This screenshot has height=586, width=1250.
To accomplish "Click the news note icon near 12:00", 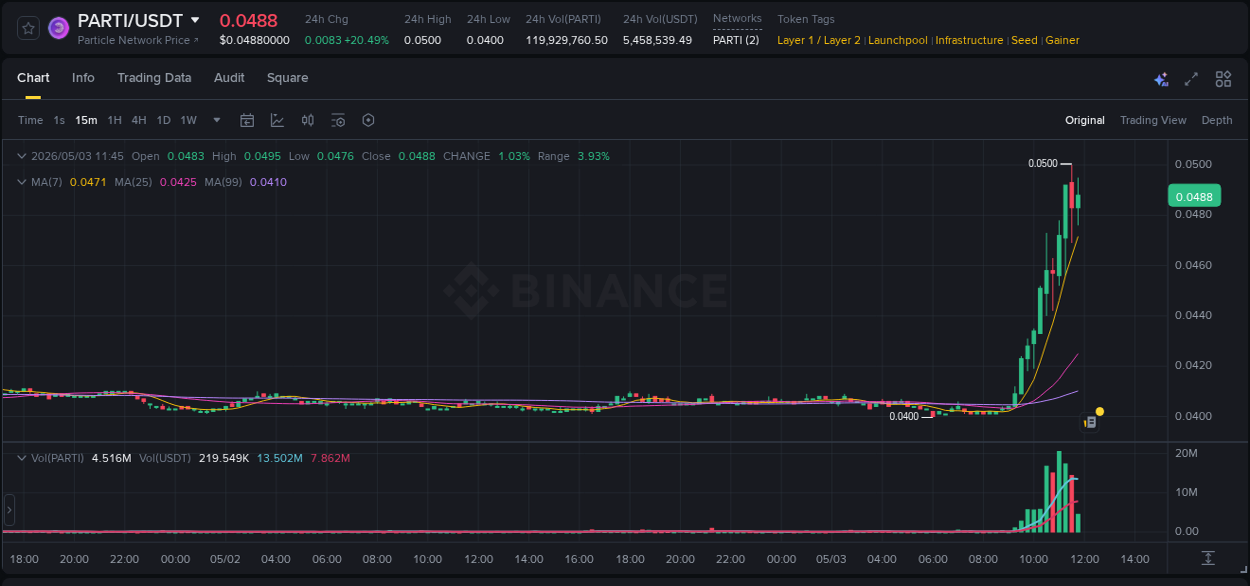I will point(1091,423).
